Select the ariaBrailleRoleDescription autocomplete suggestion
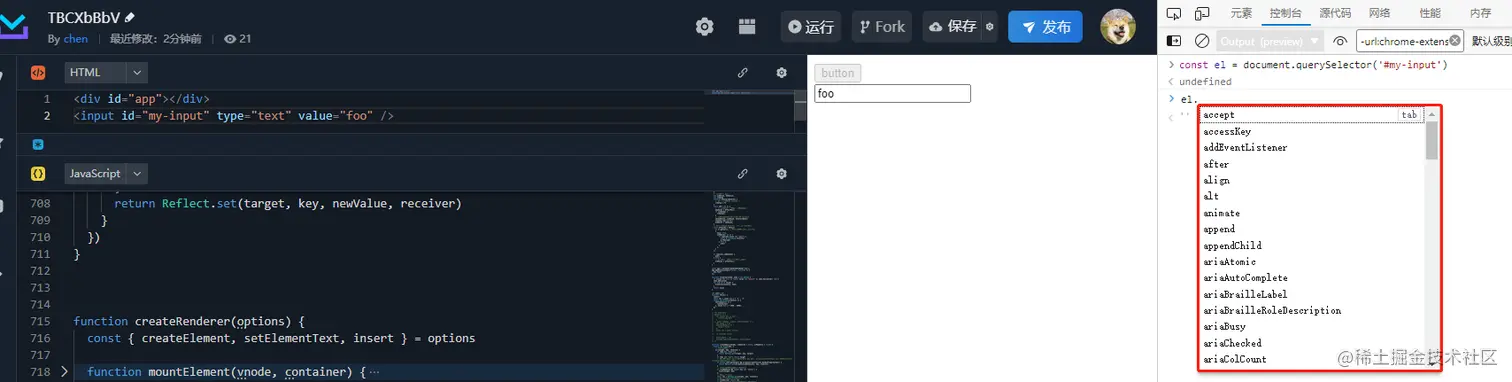 tap(1311, 310)
